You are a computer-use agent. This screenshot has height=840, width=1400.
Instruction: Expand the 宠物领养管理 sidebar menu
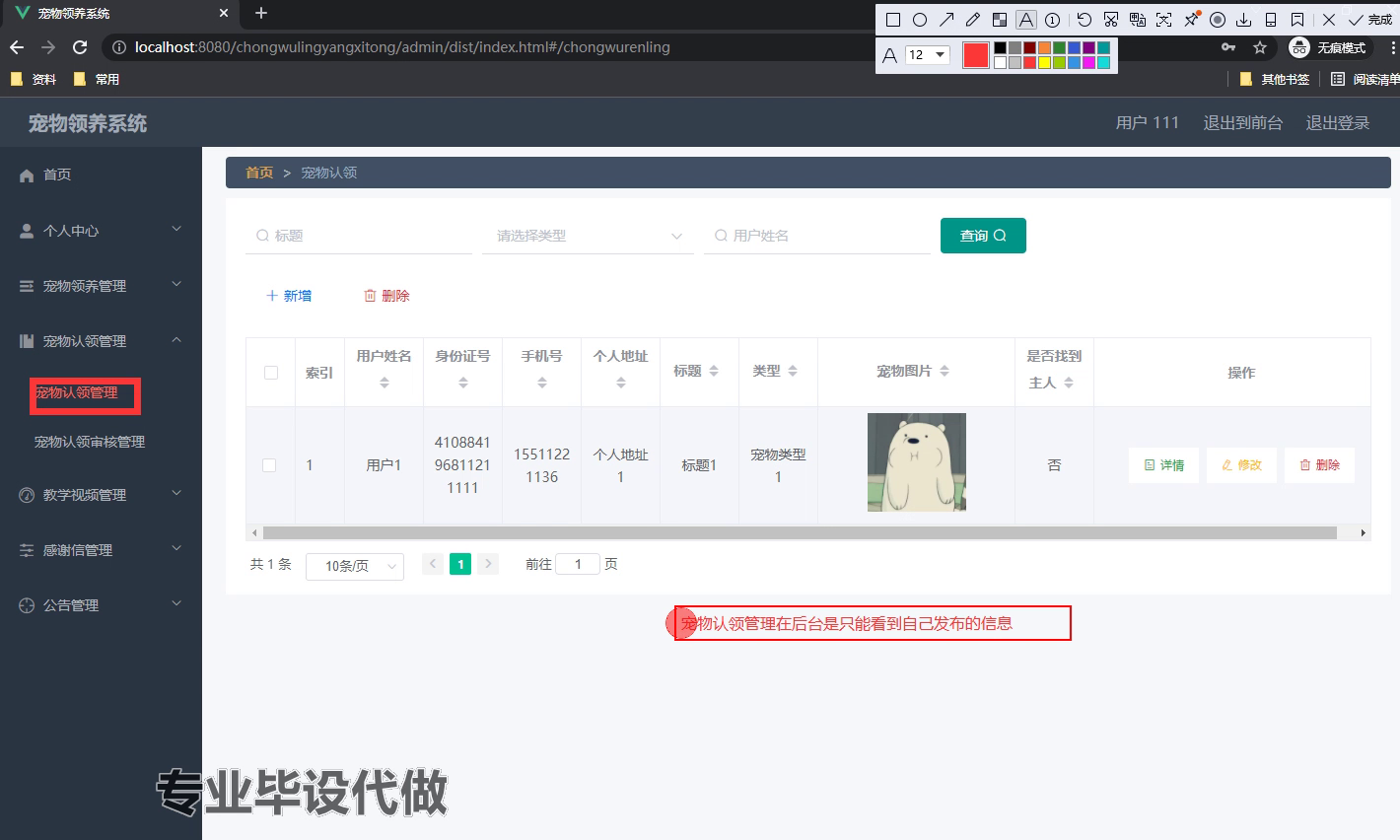tap(101, 285)
